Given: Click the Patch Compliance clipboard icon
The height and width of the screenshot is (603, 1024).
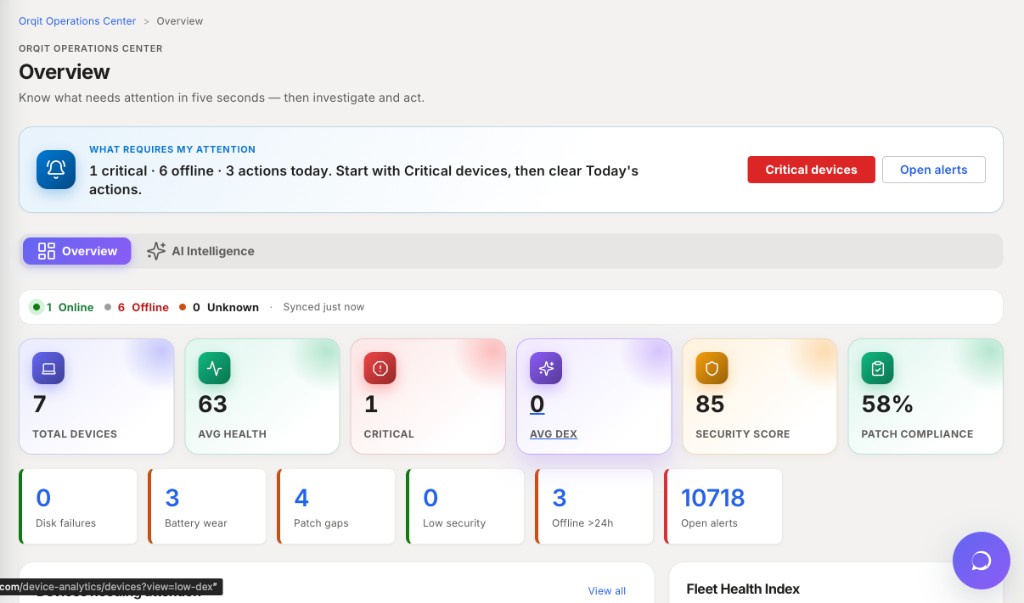Looking at the screenshot, I should [878, 368].
